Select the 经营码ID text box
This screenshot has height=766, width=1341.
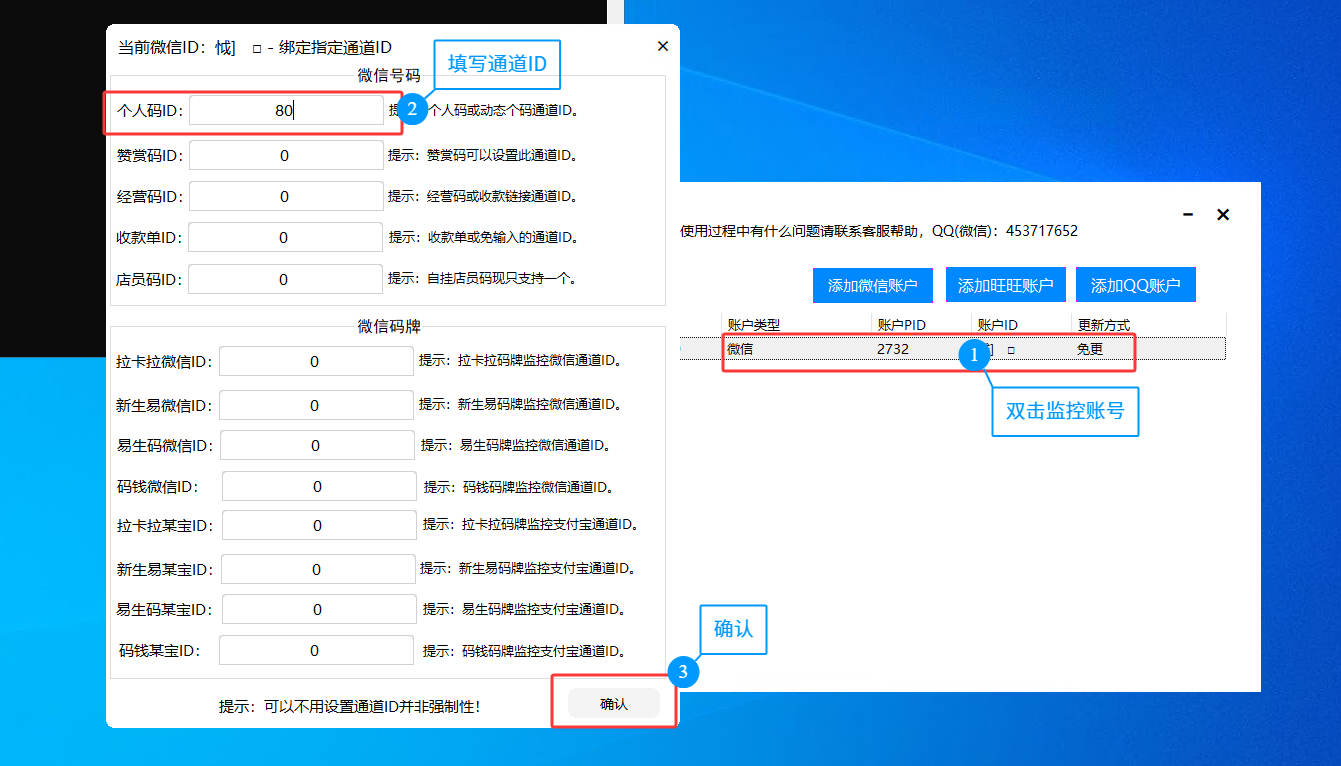(285, 197)
